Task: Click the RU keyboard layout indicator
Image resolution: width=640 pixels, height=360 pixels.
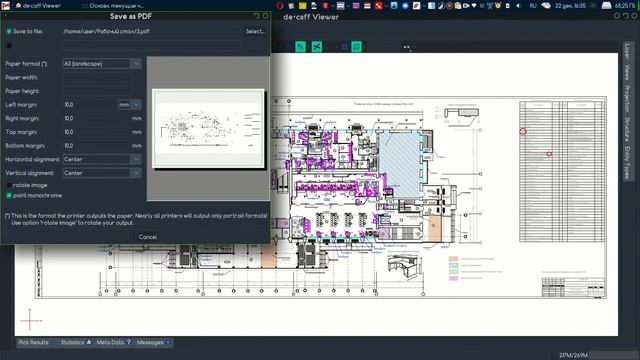Action: click(533, 6)
